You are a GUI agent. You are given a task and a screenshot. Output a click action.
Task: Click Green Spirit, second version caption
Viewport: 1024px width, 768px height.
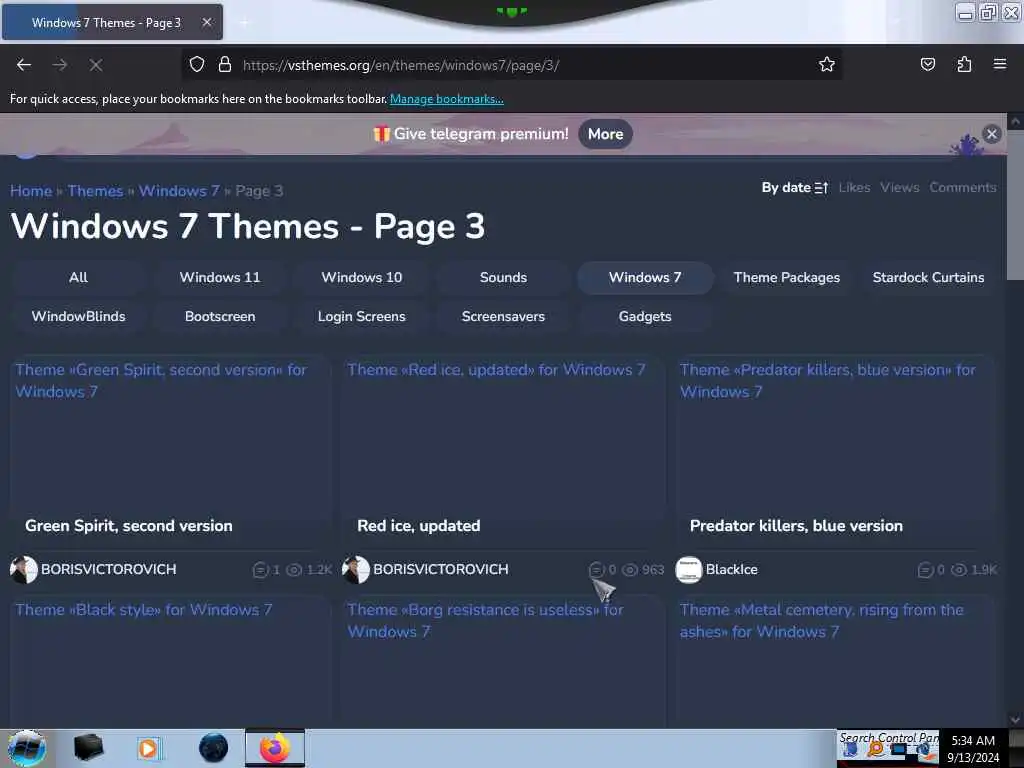point(129,526)
